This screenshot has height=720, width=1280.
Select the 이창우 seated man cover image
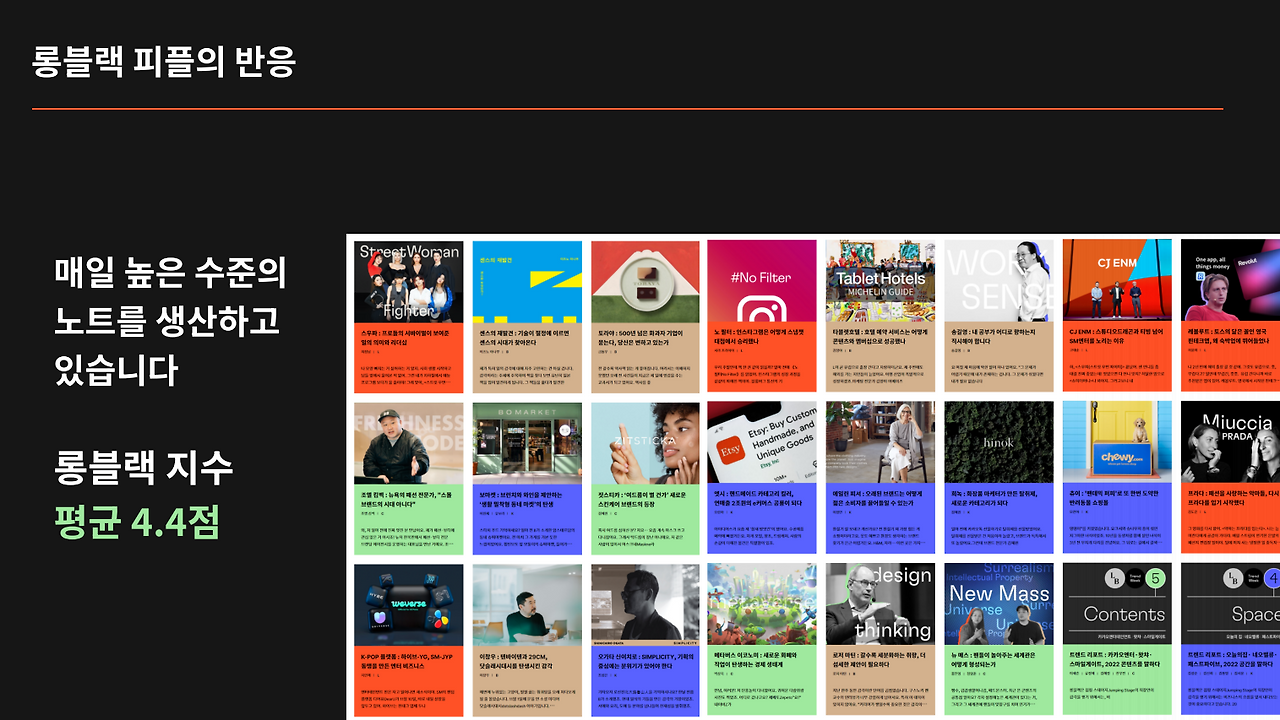pos(527,605)
